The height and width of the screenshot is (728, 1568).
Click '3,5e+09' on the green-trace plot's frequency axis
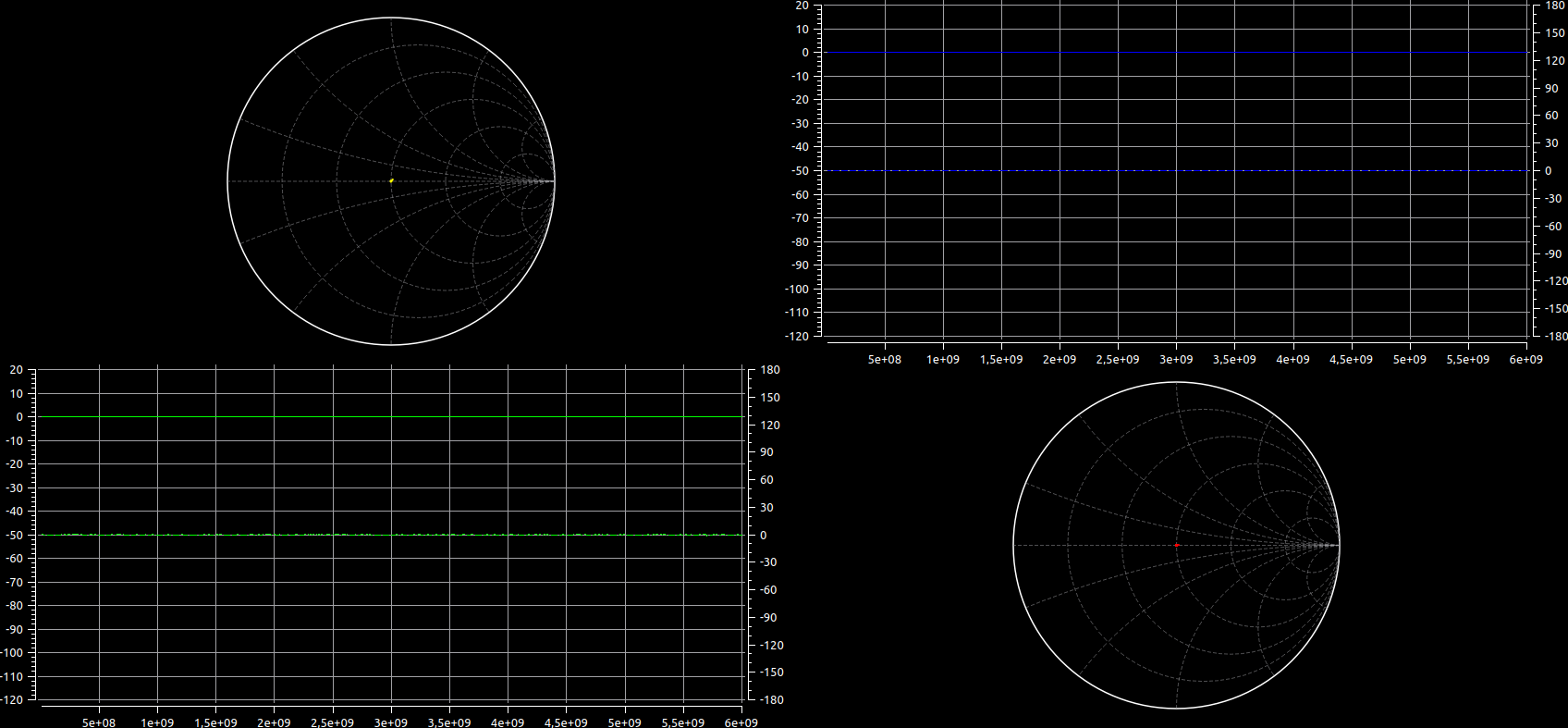[x=449, y=723]
